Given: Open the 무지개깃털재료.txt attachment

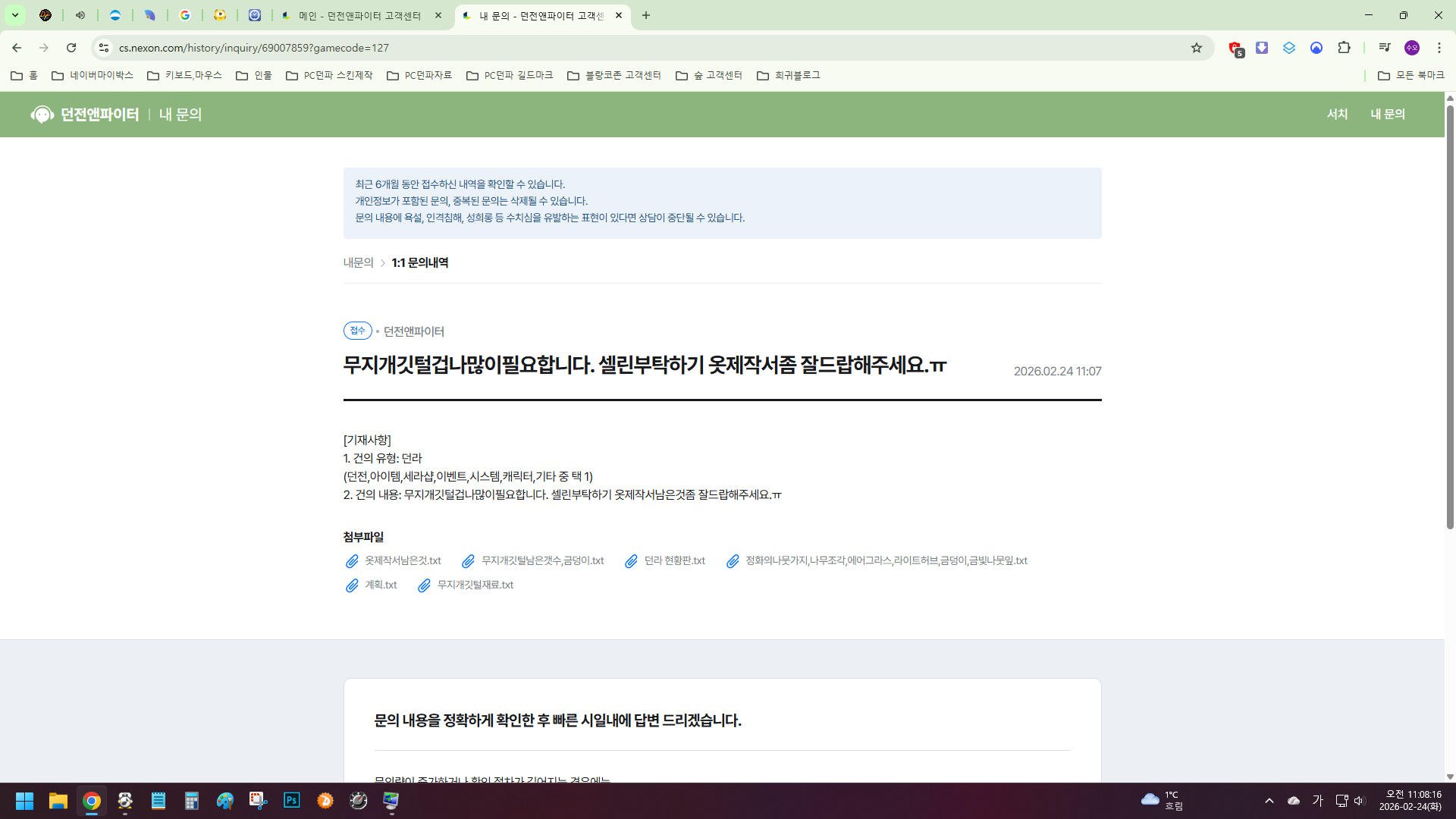Looking at the screenshot, I should (x=475, y=585).
